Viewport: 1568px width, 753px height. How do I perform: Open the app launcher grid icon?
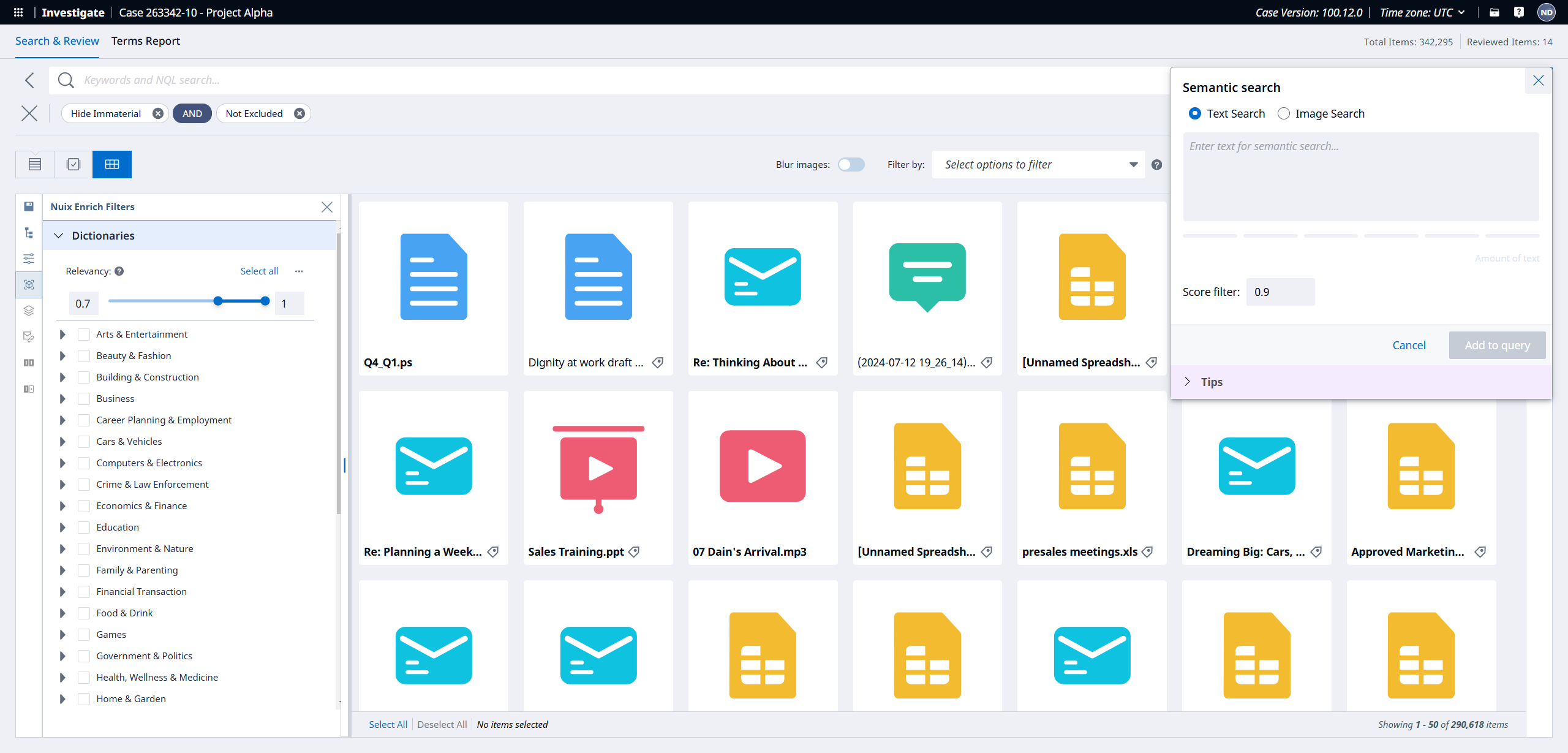point(18,12)
